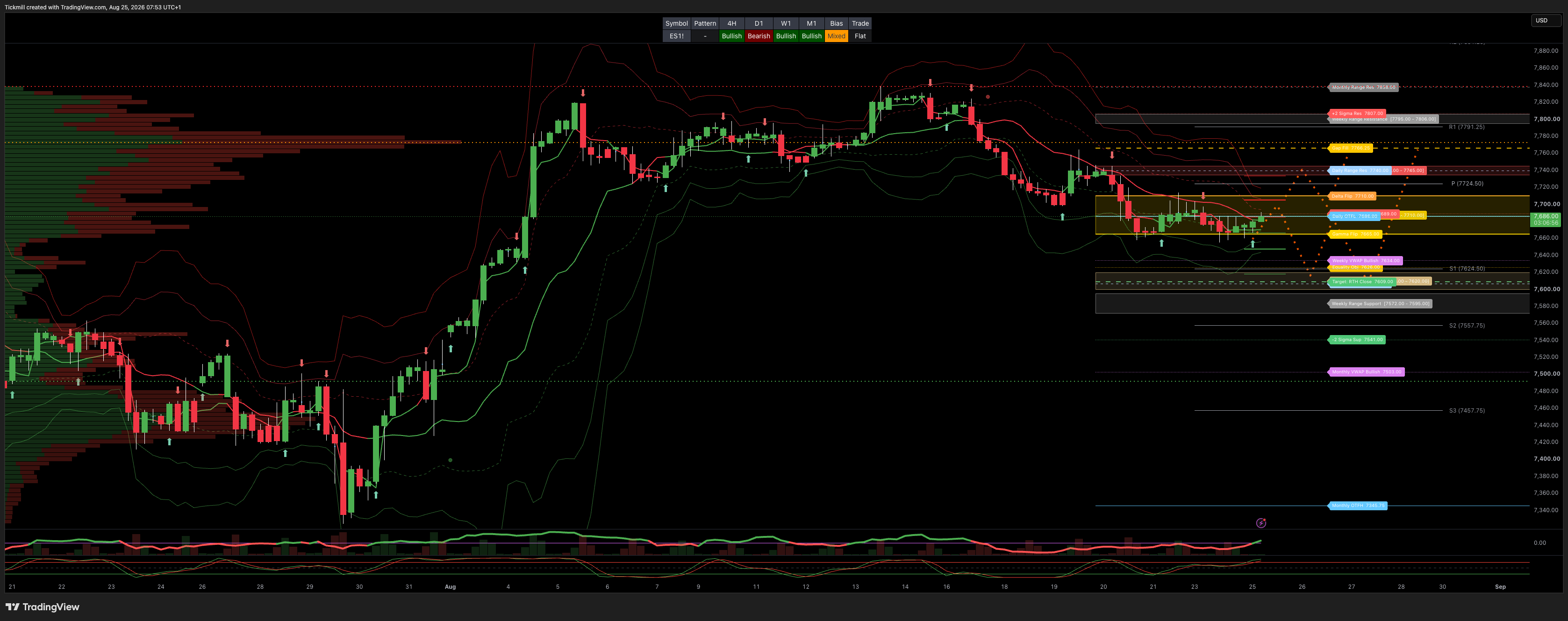Click the S2 (7557.75) pivot label
This screenshot has height=621, width=1568.
[x=1466, y=326]
